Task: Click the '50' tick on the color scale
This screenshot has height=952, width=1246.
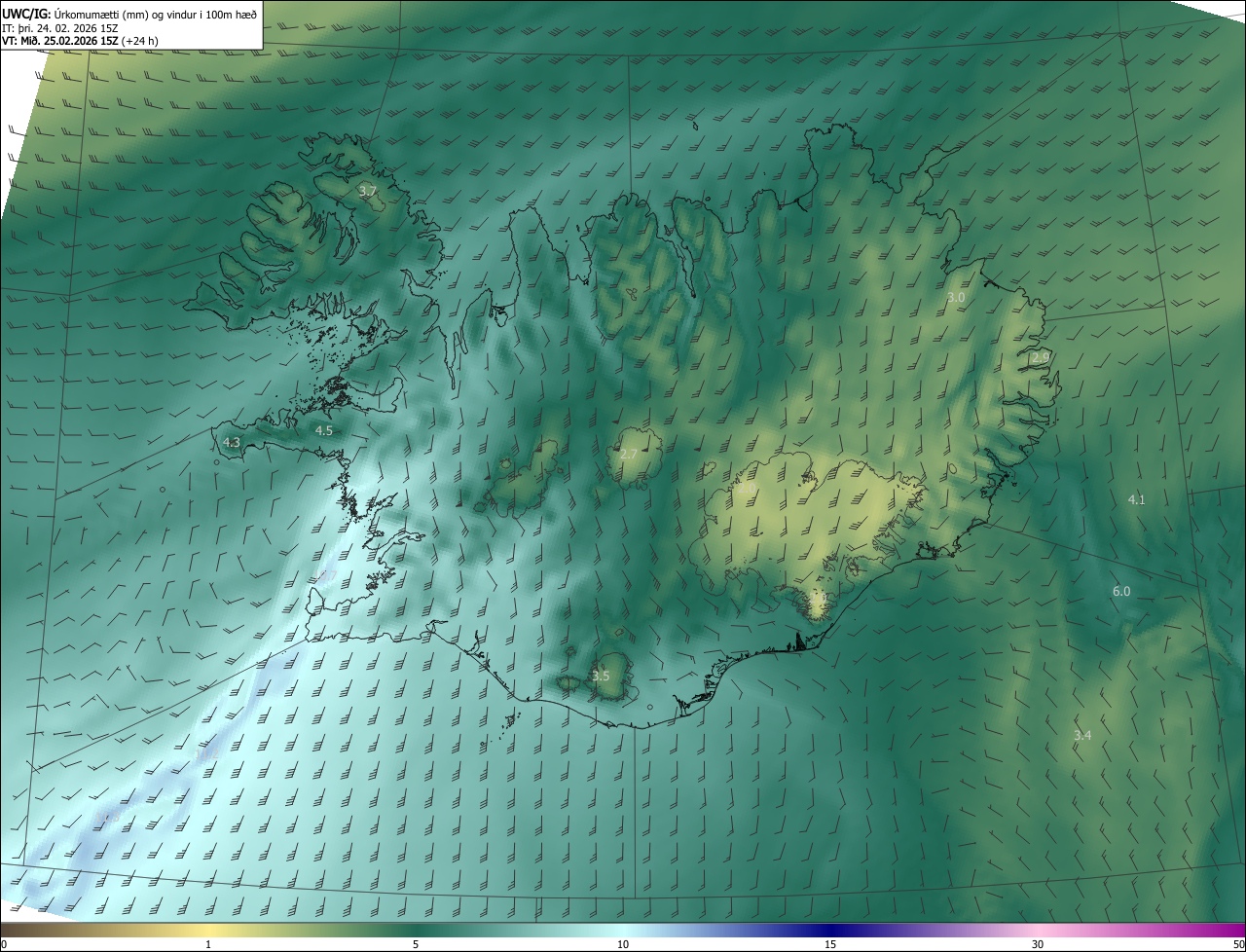Action: 1238,944
